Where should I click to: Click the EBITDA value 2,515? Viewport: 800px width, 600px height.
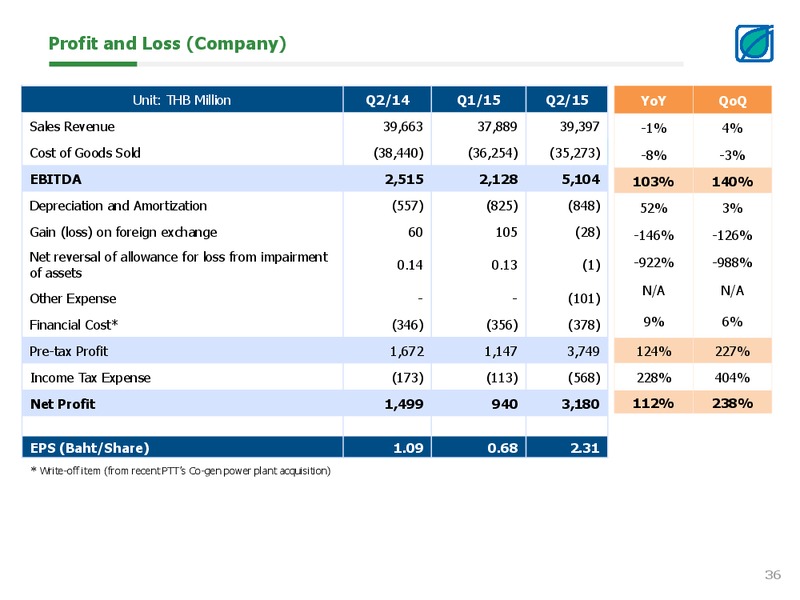click(x=404, y=180)
